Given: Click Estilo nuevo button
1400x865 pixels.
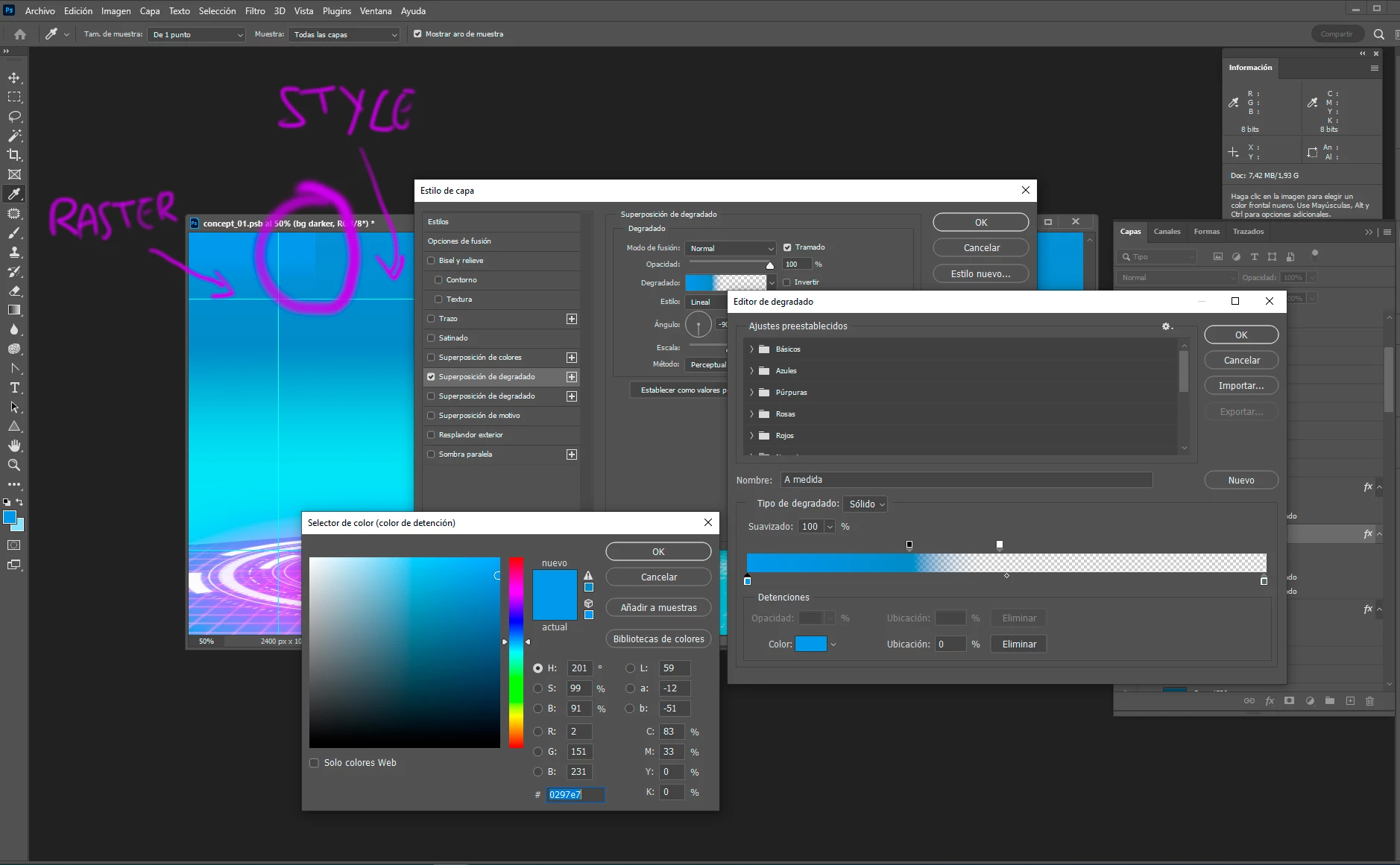Looking at the screenshot, I should point(981,274).
